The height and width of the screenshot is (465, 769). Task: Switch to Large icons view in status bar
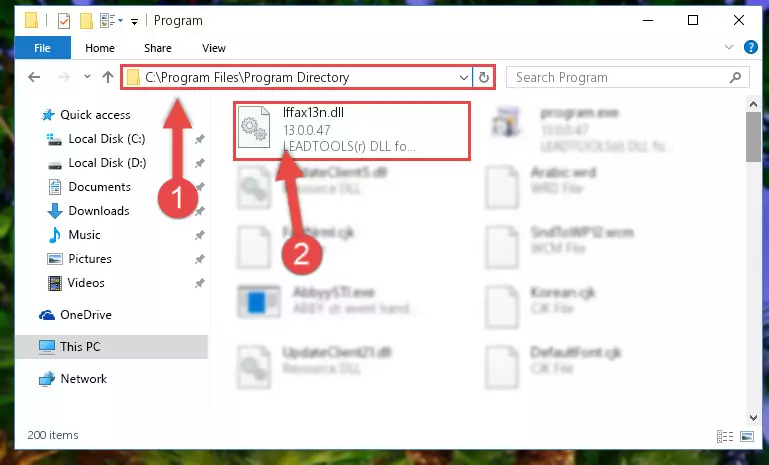747,436
